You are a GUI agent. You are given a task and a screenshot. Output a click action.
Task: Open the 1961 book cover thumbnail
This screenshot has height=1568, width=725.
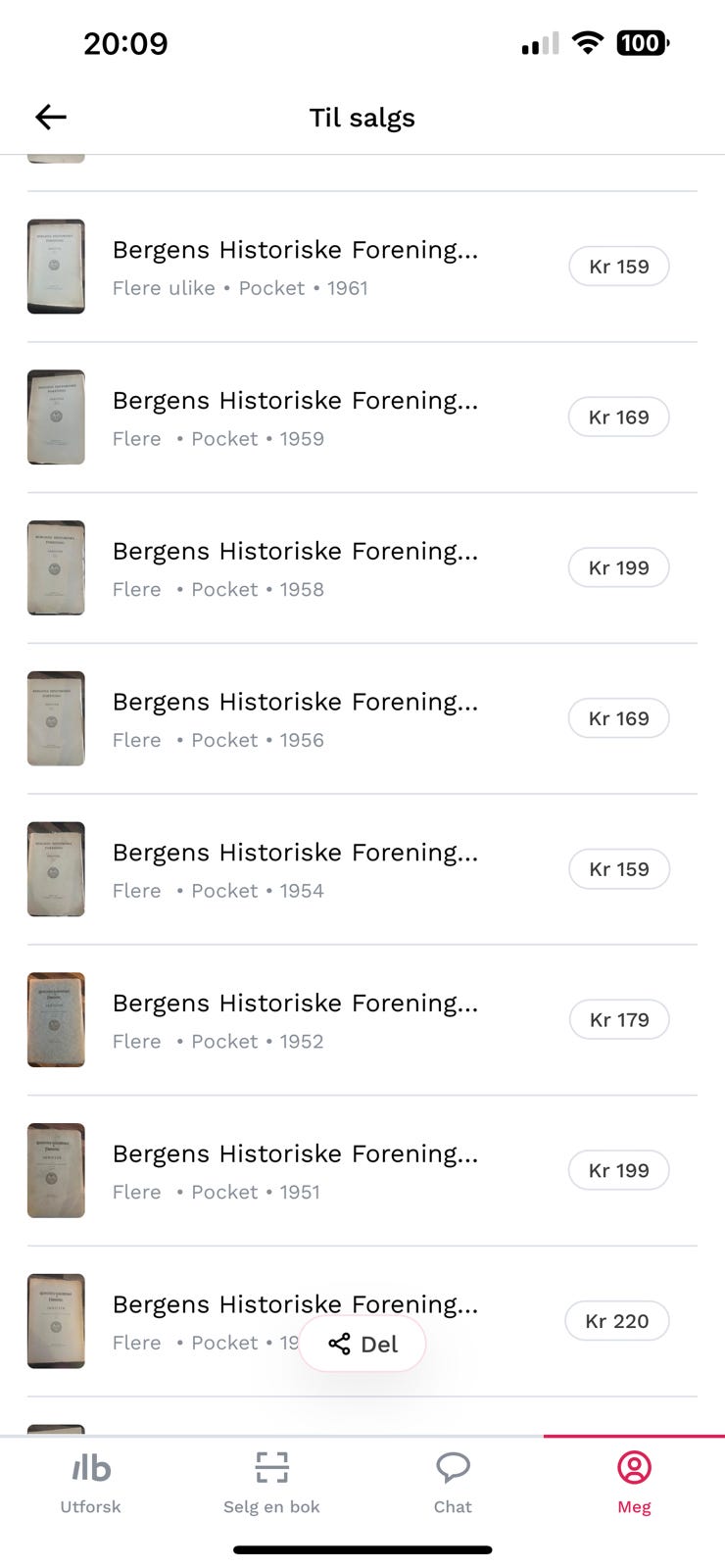click(56, 267)
